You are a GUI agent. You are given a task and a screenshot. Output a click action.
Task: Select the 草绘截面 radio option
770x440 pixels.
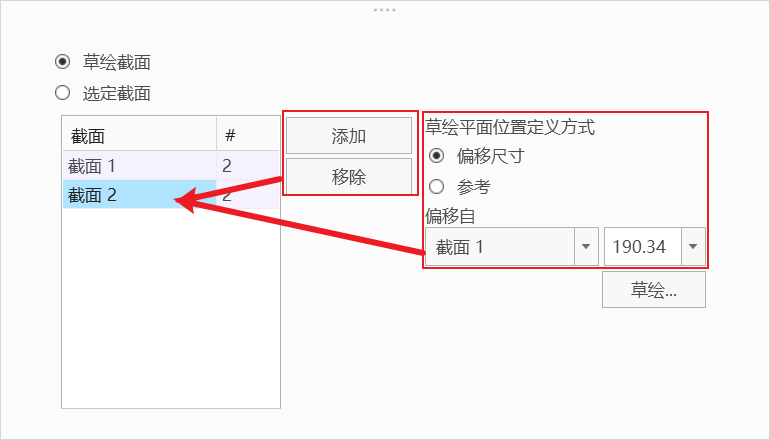[62, 62]
